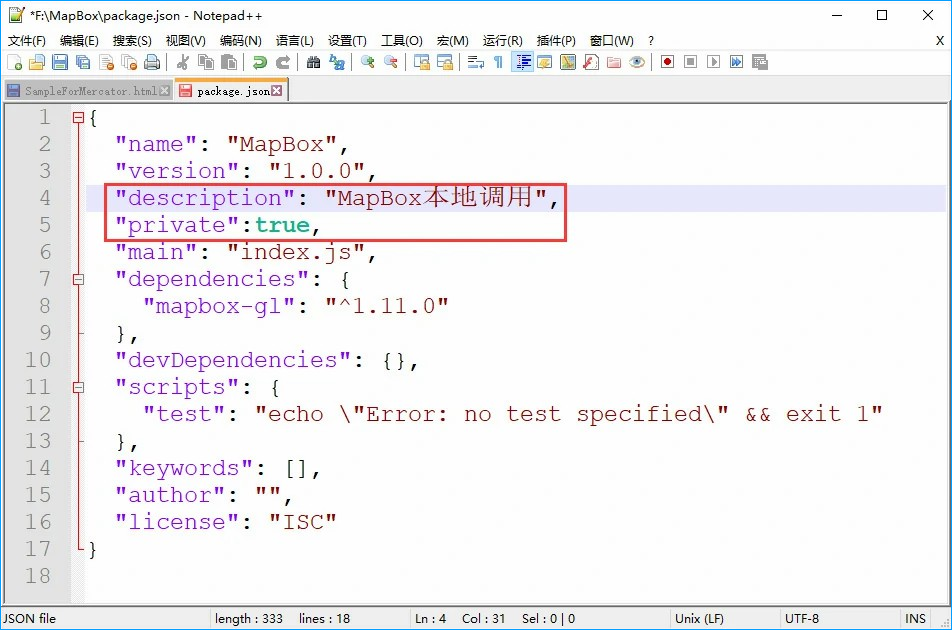Collapse the dependencies block on line 7
The width and height of the screenshot is (952, 630).
[x=78, y=279]
